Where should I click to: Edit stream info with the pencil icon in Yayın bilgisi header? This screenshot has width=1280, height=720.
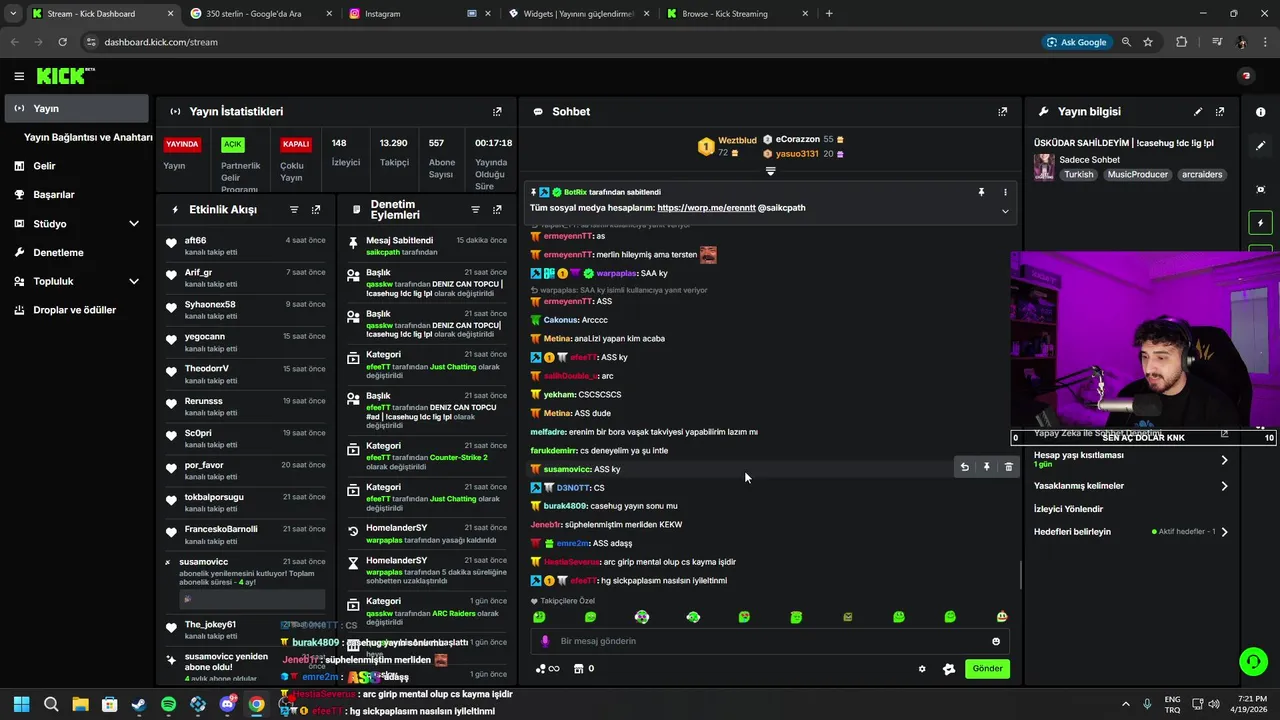click(x=1198, y=112)
